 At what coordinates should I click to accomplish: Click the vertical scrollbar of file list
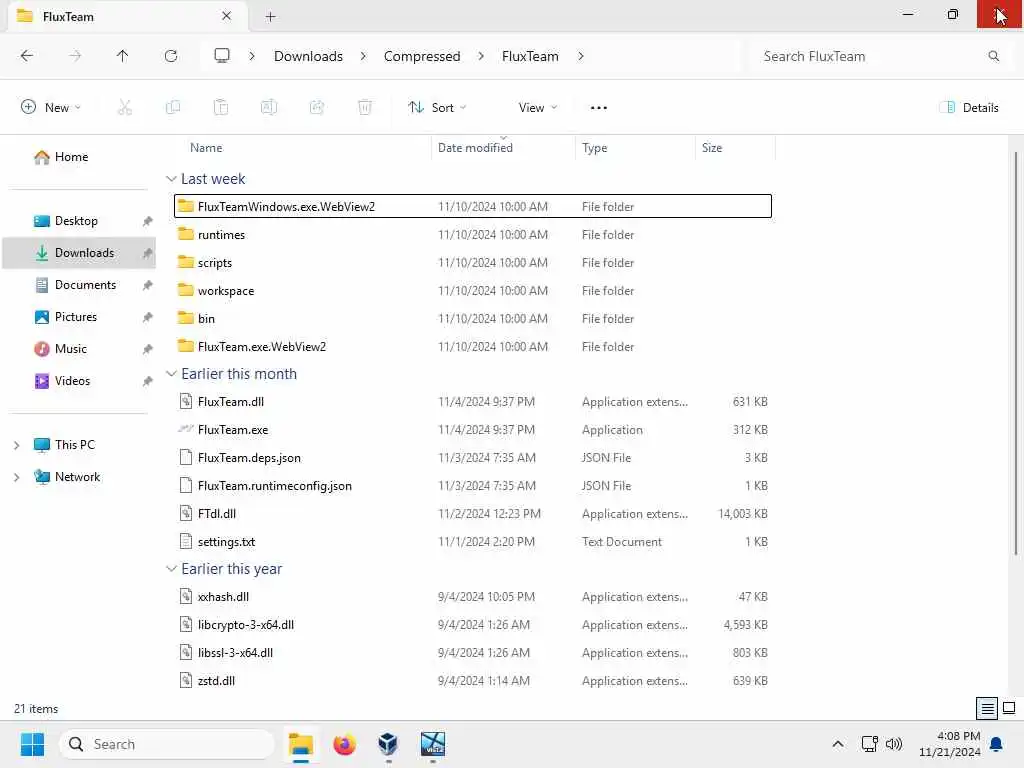[1016, 353]
